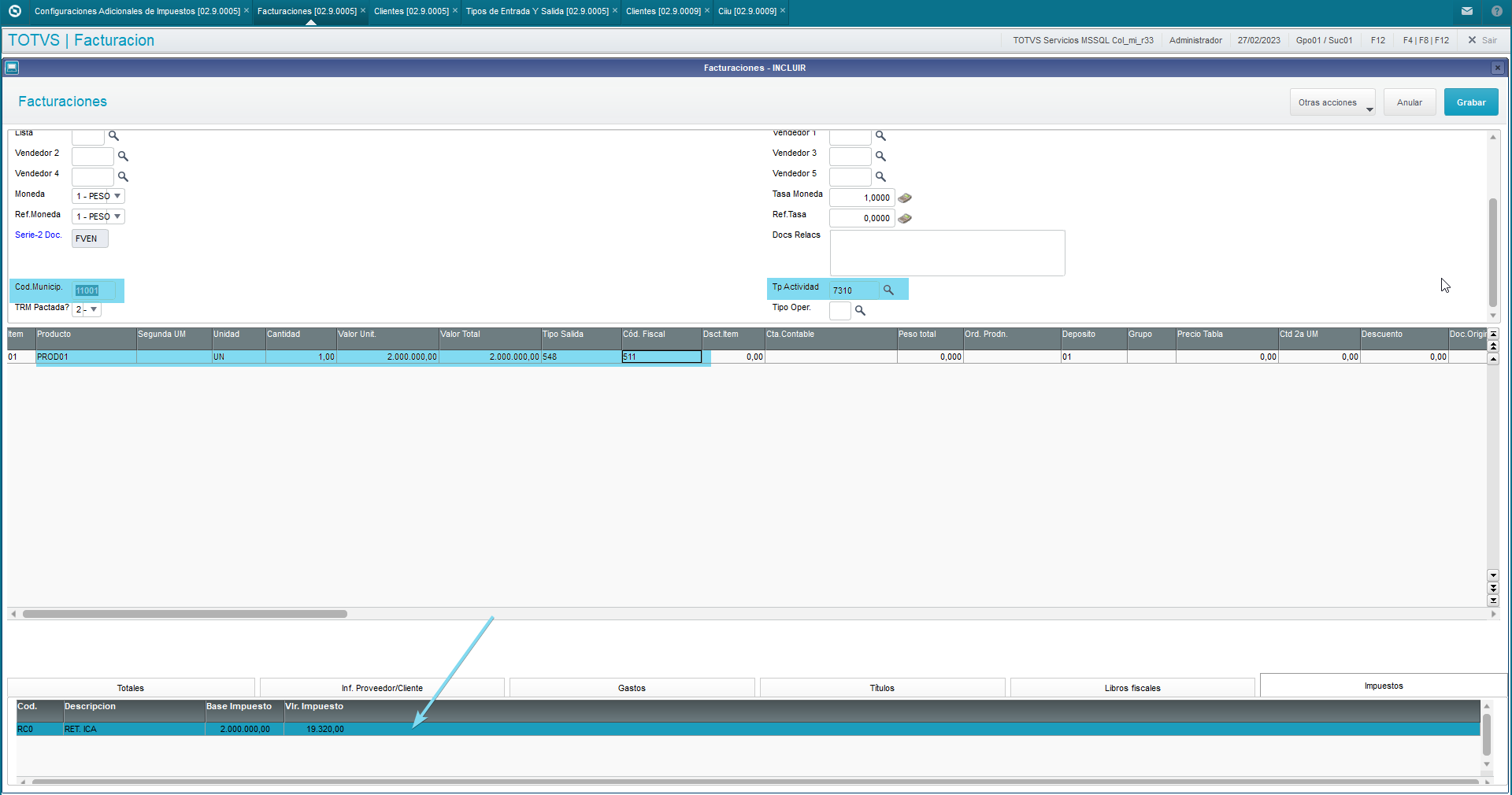Screen dimensions: 1512x795
Task: Click magnifier lookup for Lista field
Action: 113,135
